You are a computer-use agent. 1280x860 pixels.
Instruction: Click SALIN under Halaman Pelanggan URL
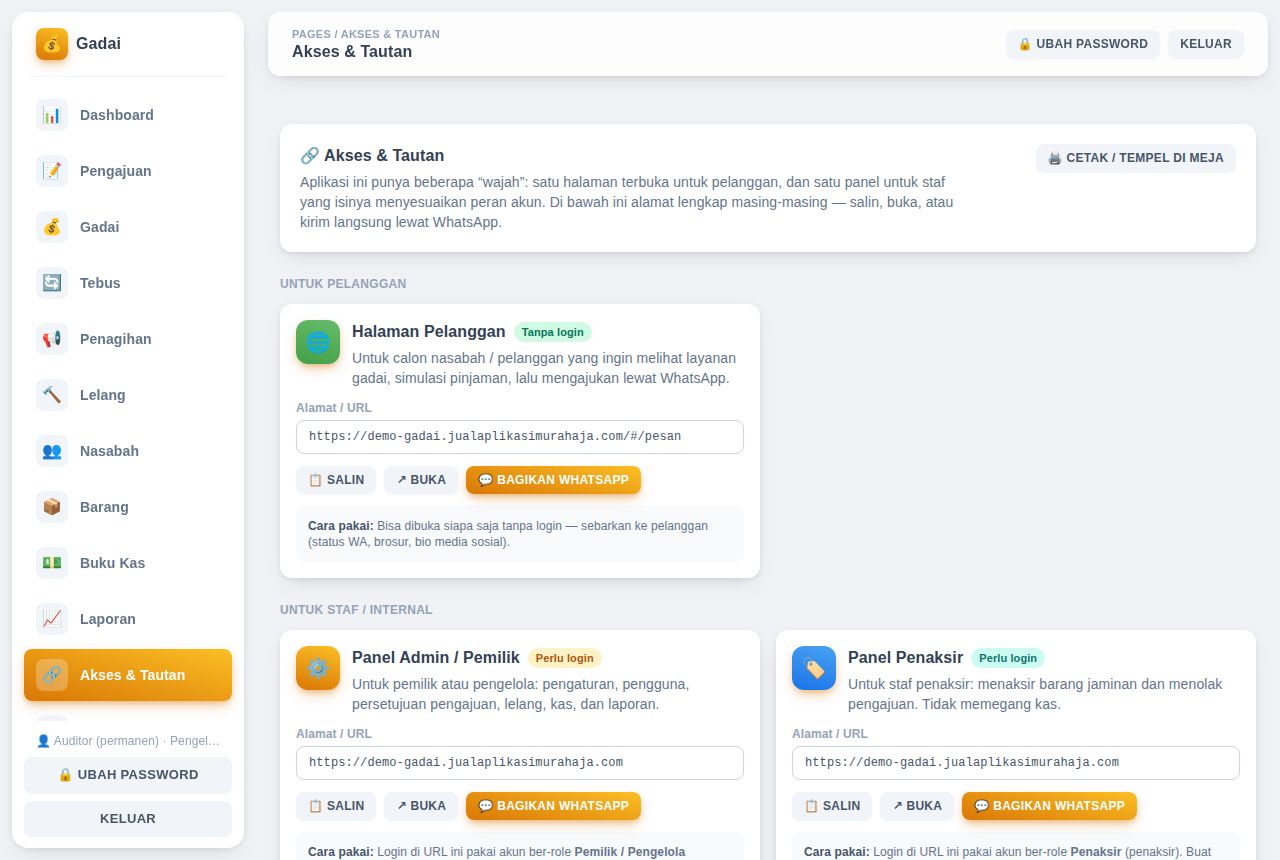336,480
